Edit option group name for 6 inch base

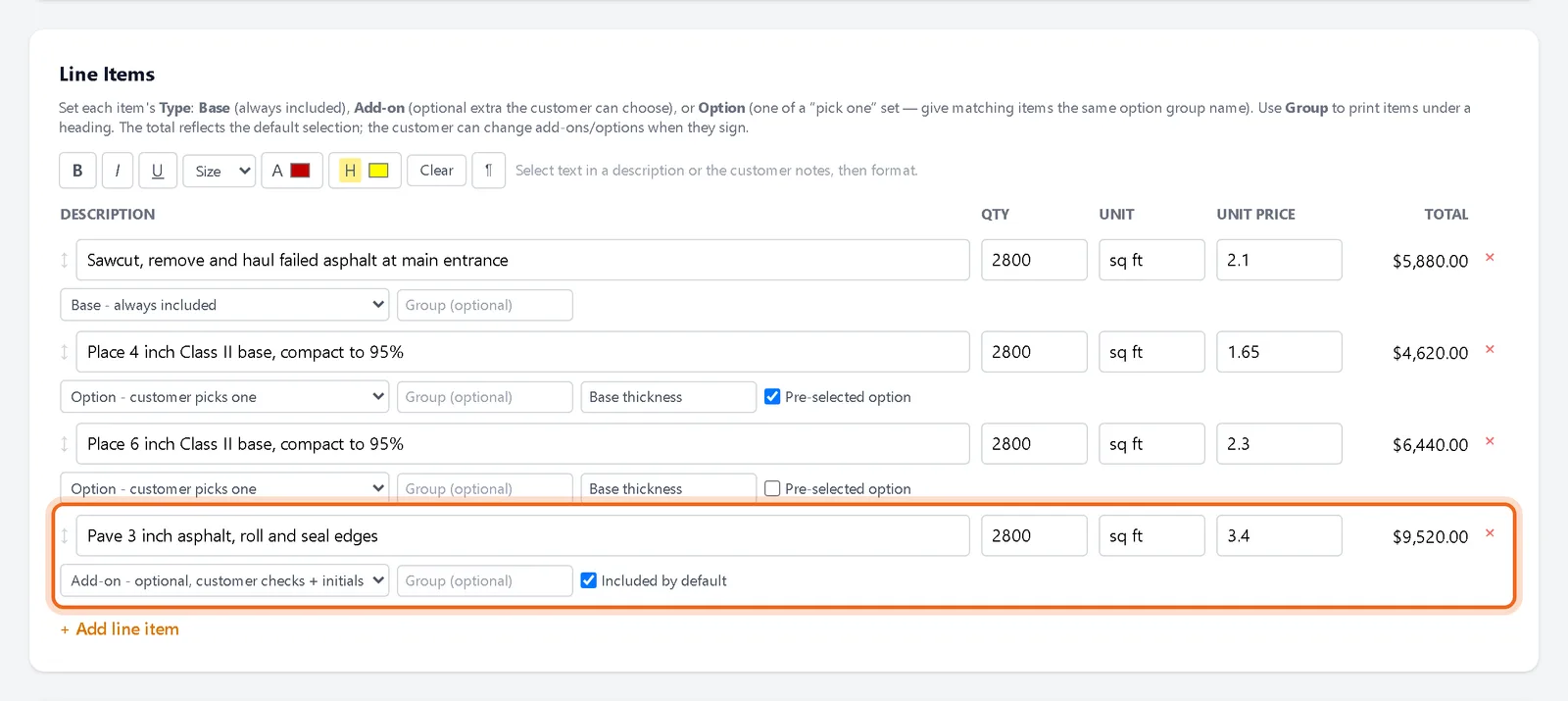668,488
